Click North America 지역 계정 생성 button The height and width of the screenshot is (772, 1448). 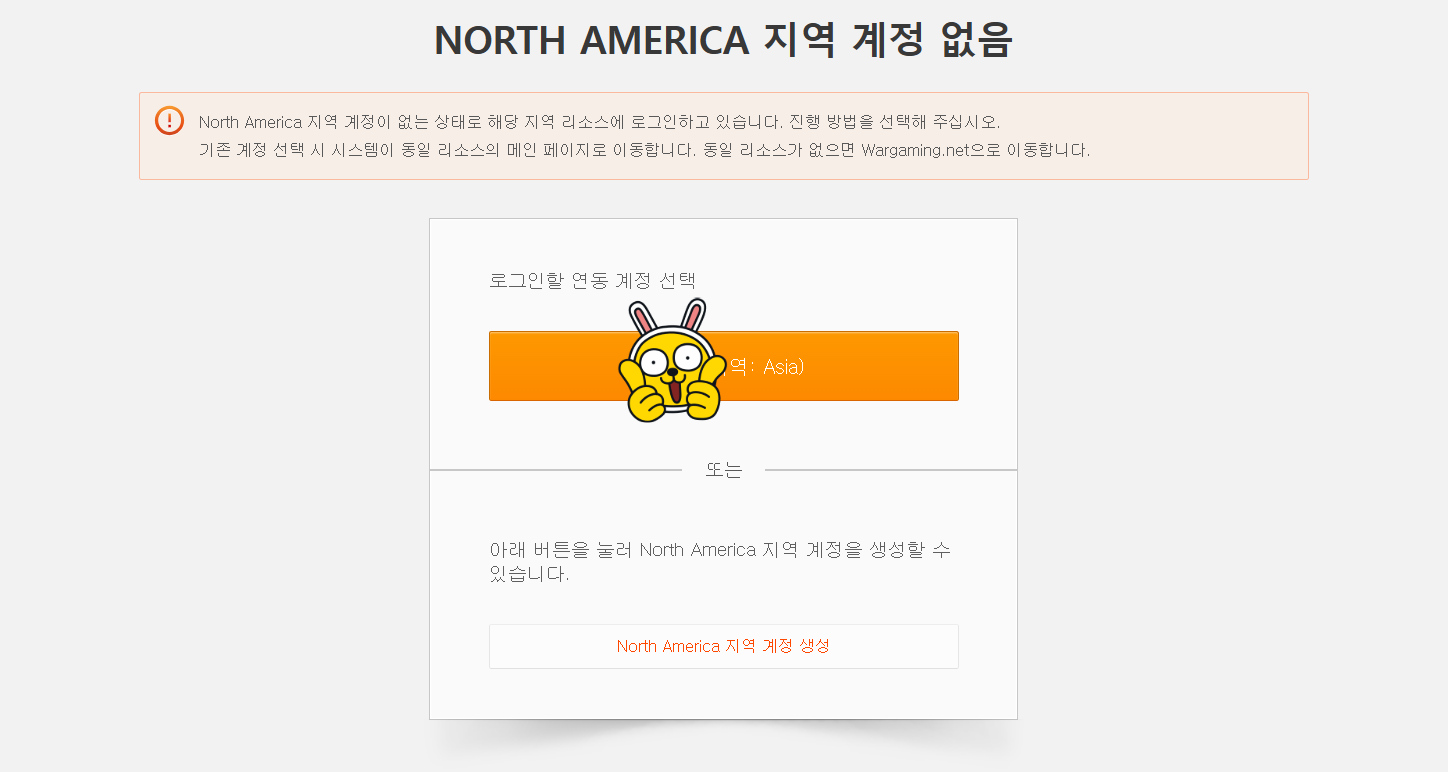(724, 646)
